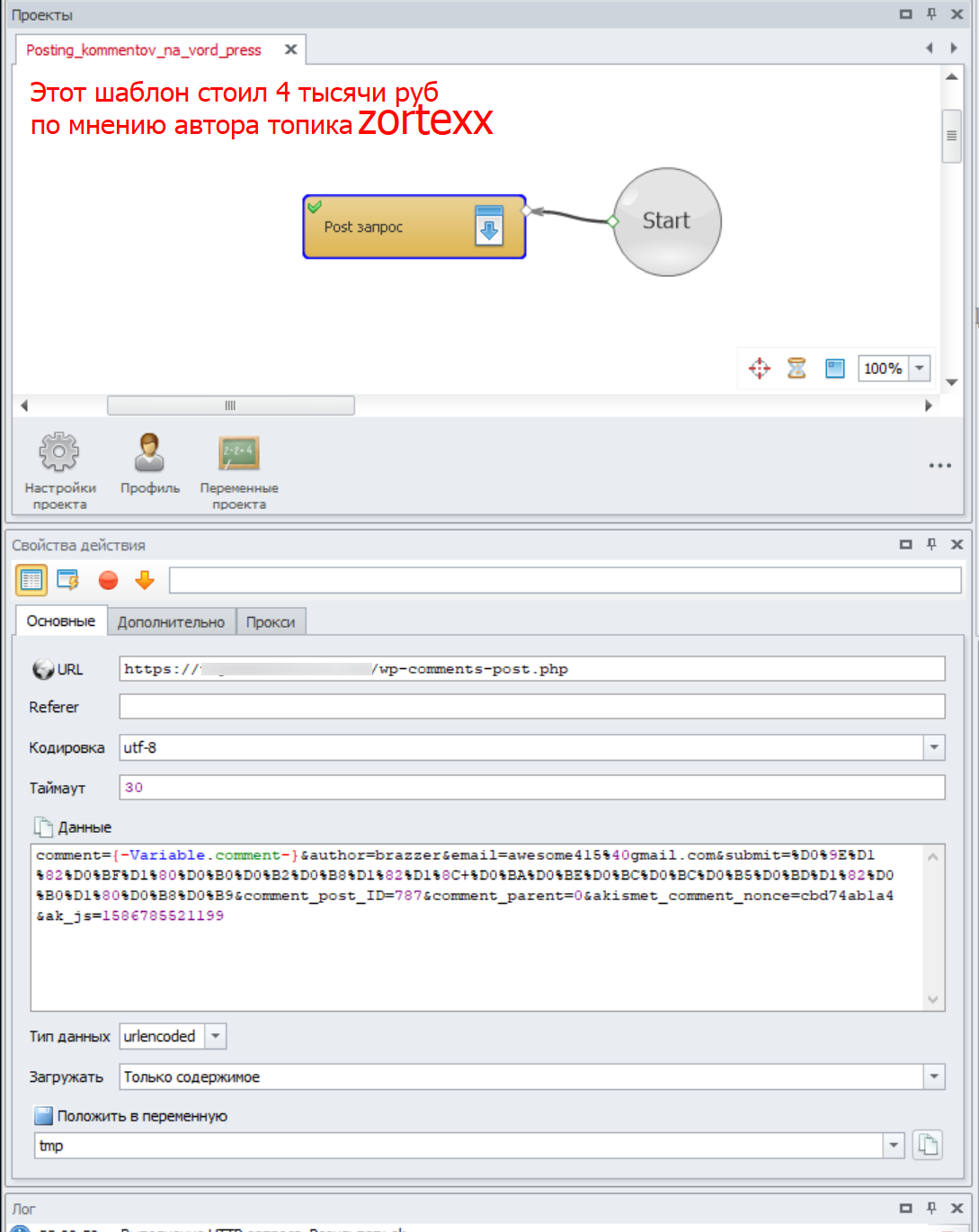This screenshot has width=979, height=1232.
Task: Click the orange down arrow icon
Action: (x=145, y=581)
